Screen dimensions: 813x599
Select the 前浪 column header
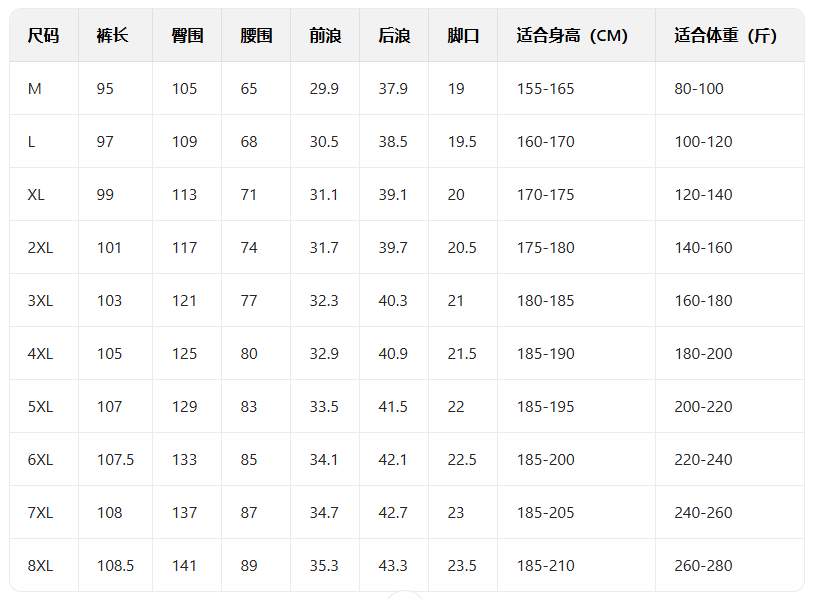(325, 36)
